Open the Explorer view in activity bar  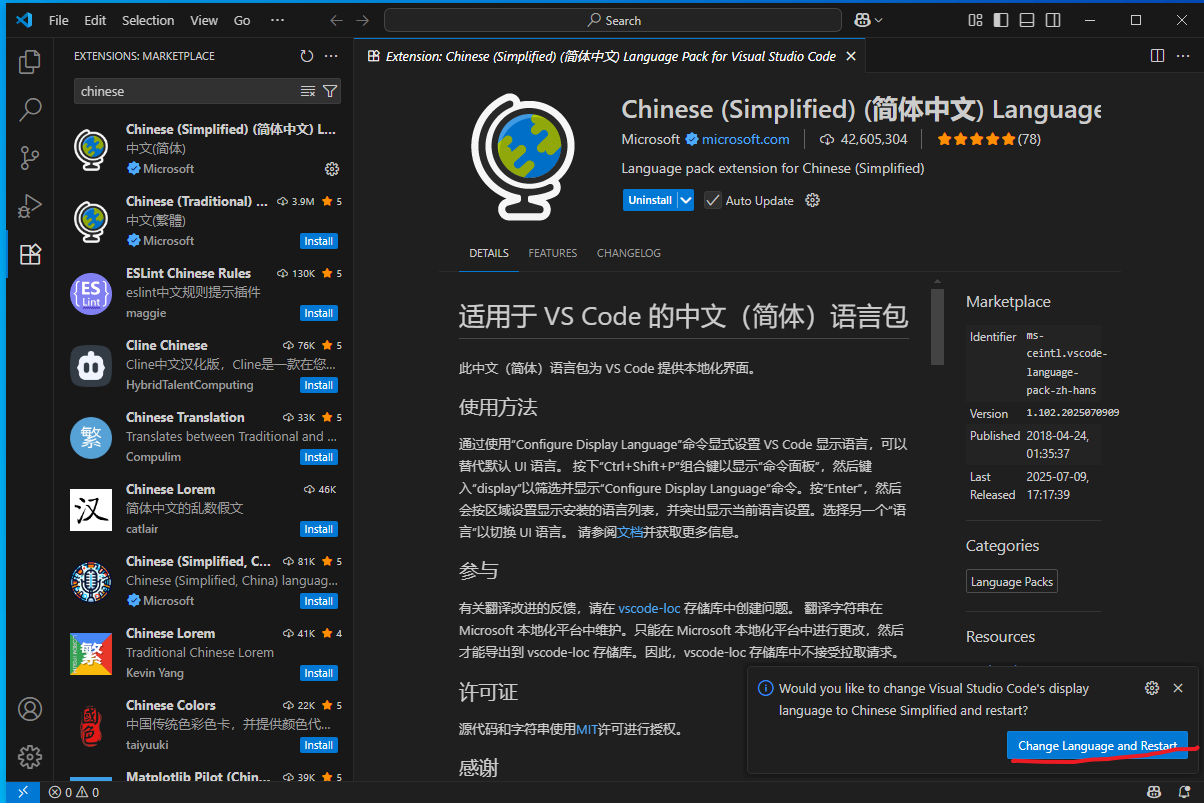tap(30, 62)
